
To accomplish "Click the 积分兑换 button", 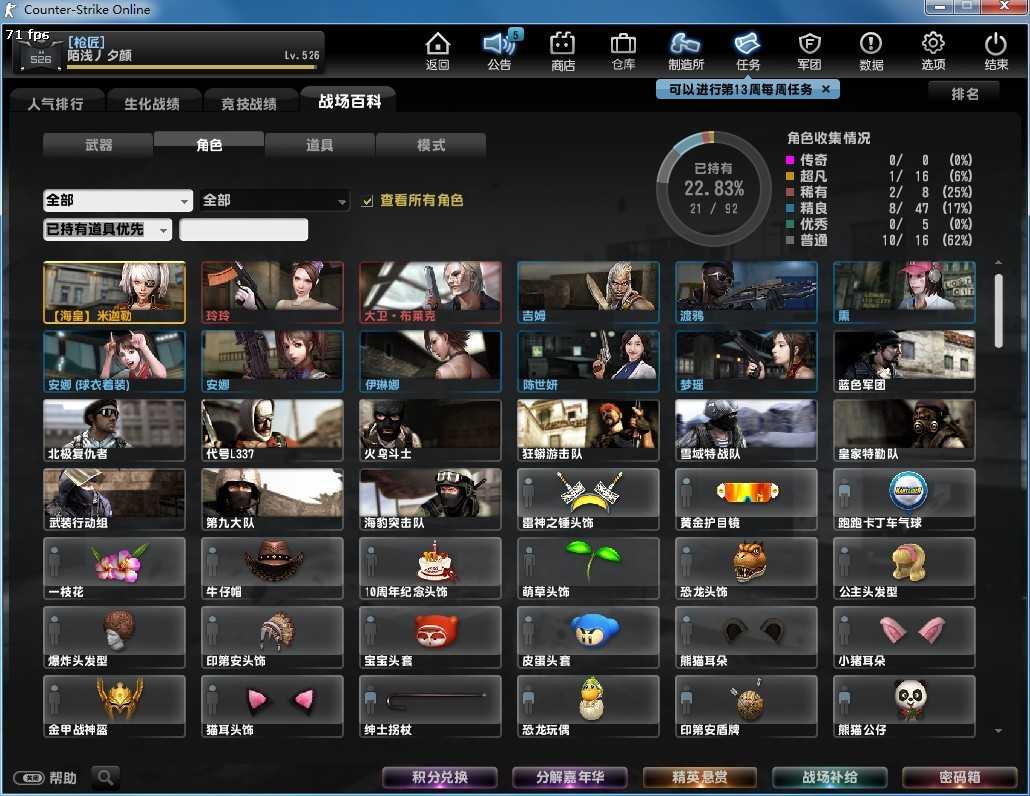I will pyautogui.click(x=439, y=777).
